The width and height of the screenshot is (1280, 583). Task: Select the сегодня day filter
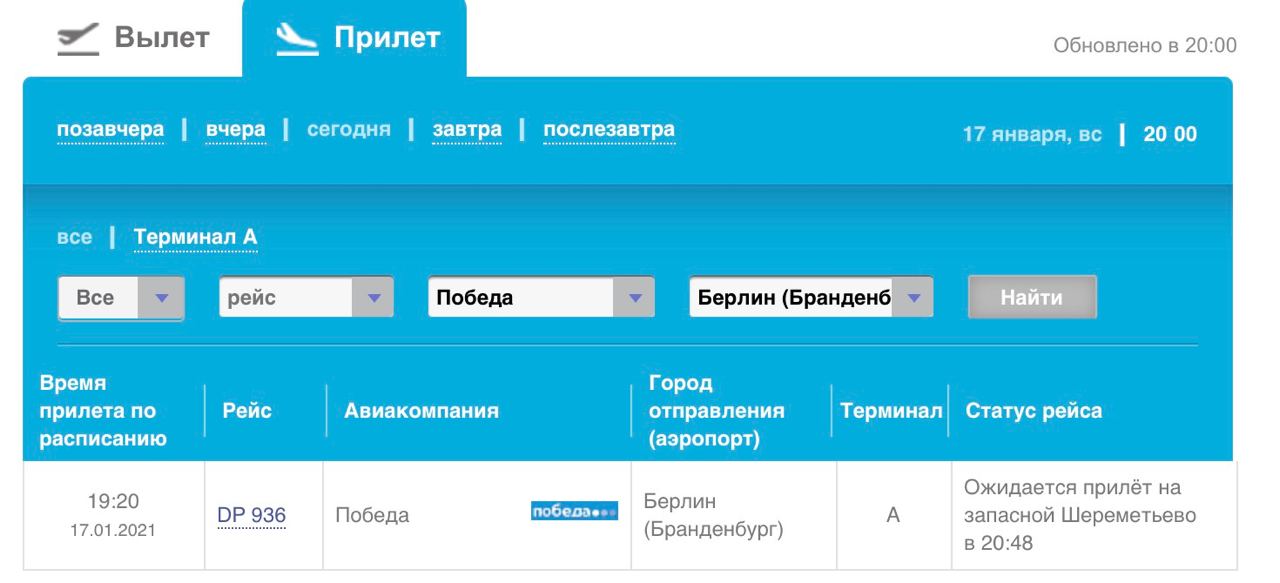(x=347, y=130)
